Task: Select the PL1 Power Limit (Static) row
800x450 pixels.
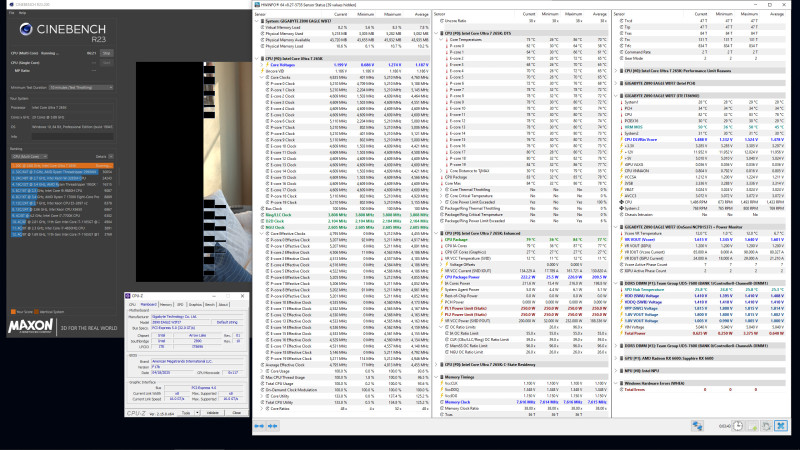Action: (x=523, y=308)
